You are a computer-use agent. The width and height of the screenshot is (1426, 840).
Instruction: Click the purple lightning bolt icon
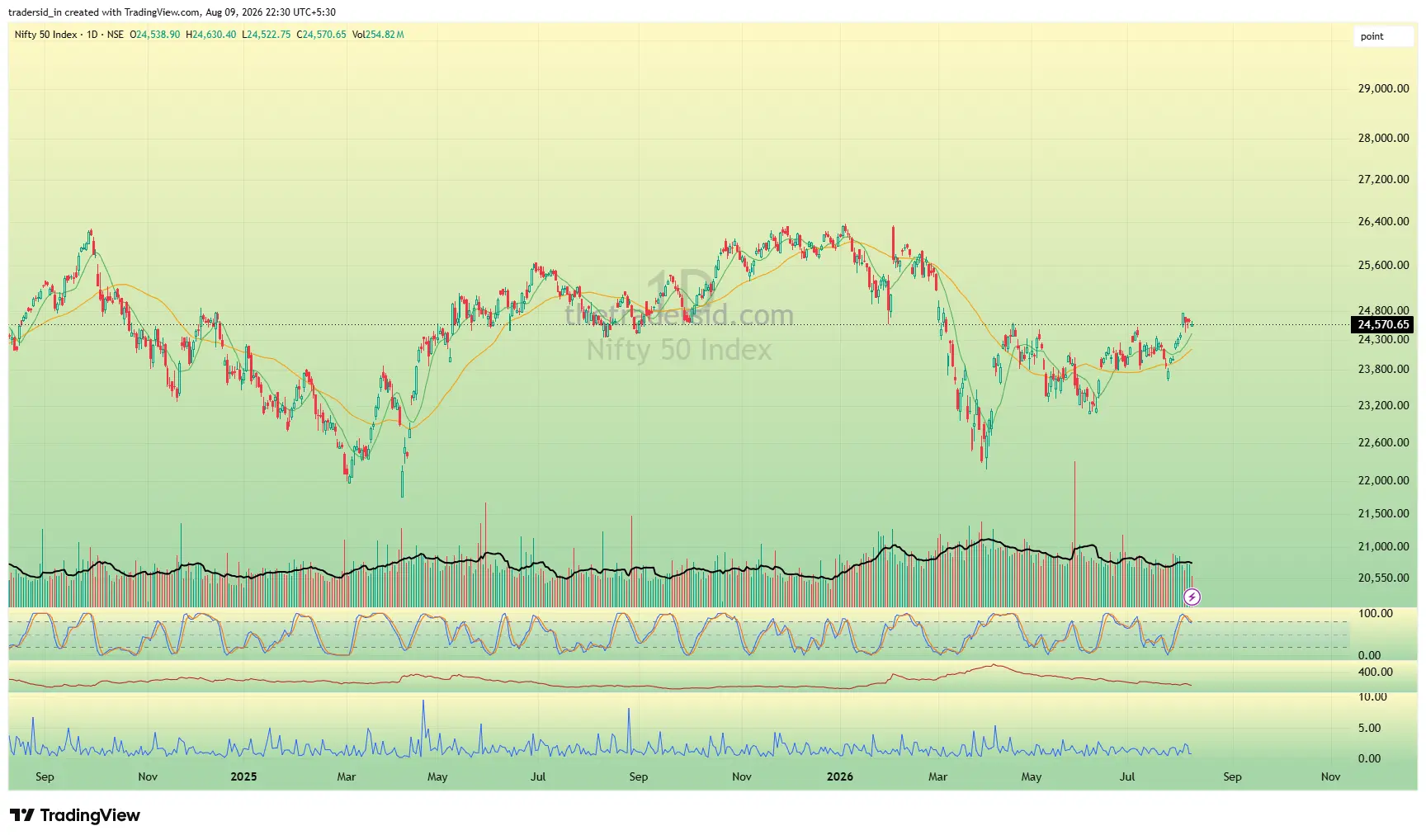click(1192, 597)
